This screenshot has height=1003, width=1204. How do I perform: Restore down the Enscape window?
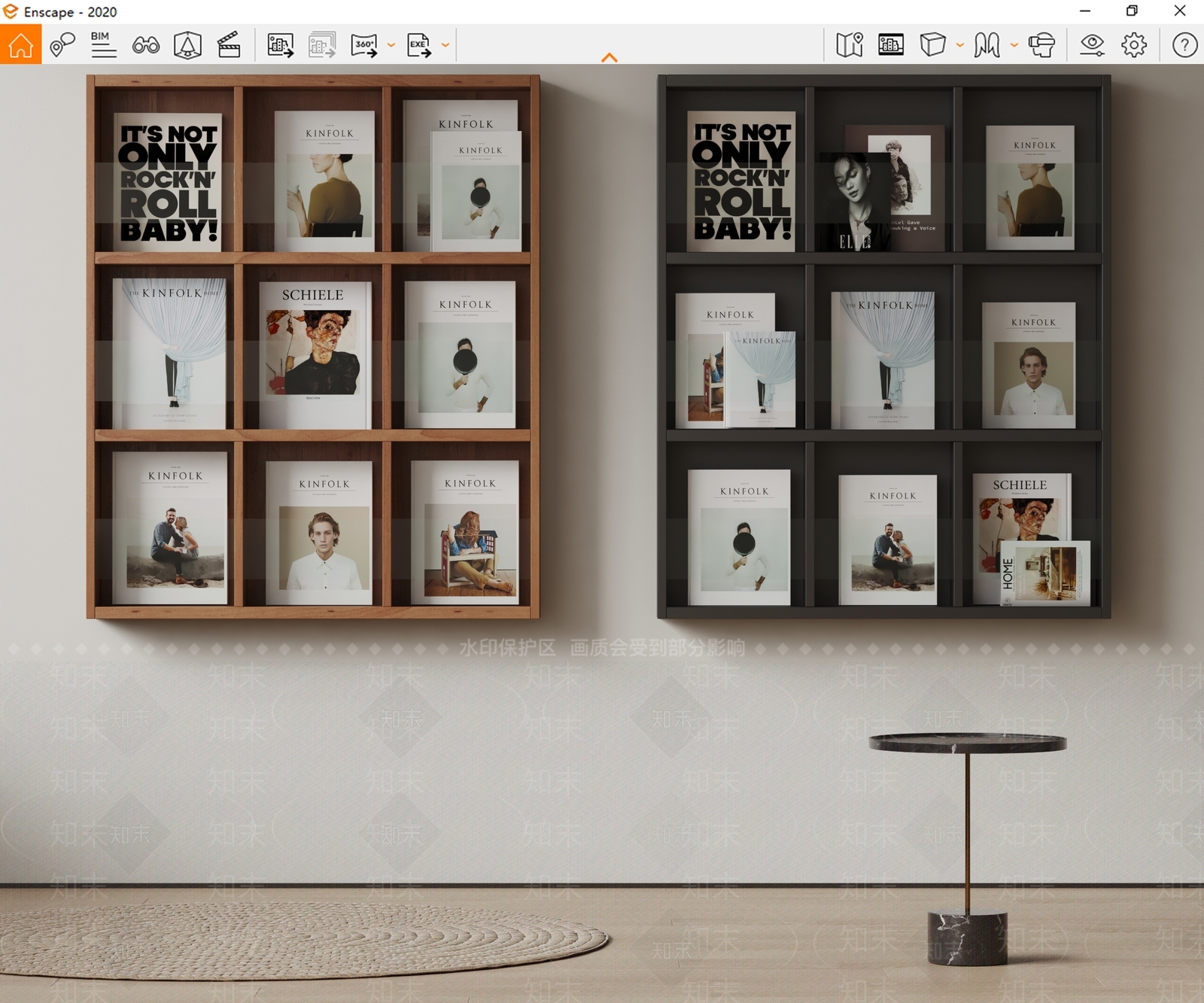click(1132, 11)
